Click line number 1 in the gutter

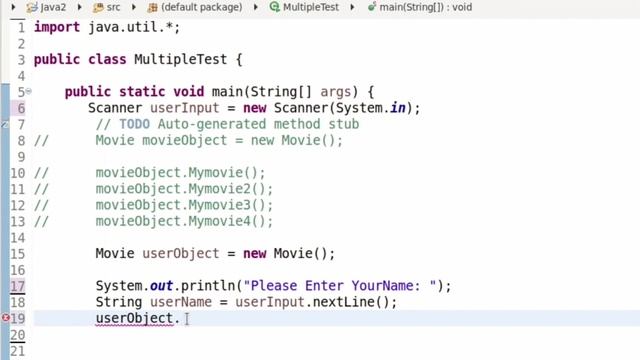[x=21, y=27]
